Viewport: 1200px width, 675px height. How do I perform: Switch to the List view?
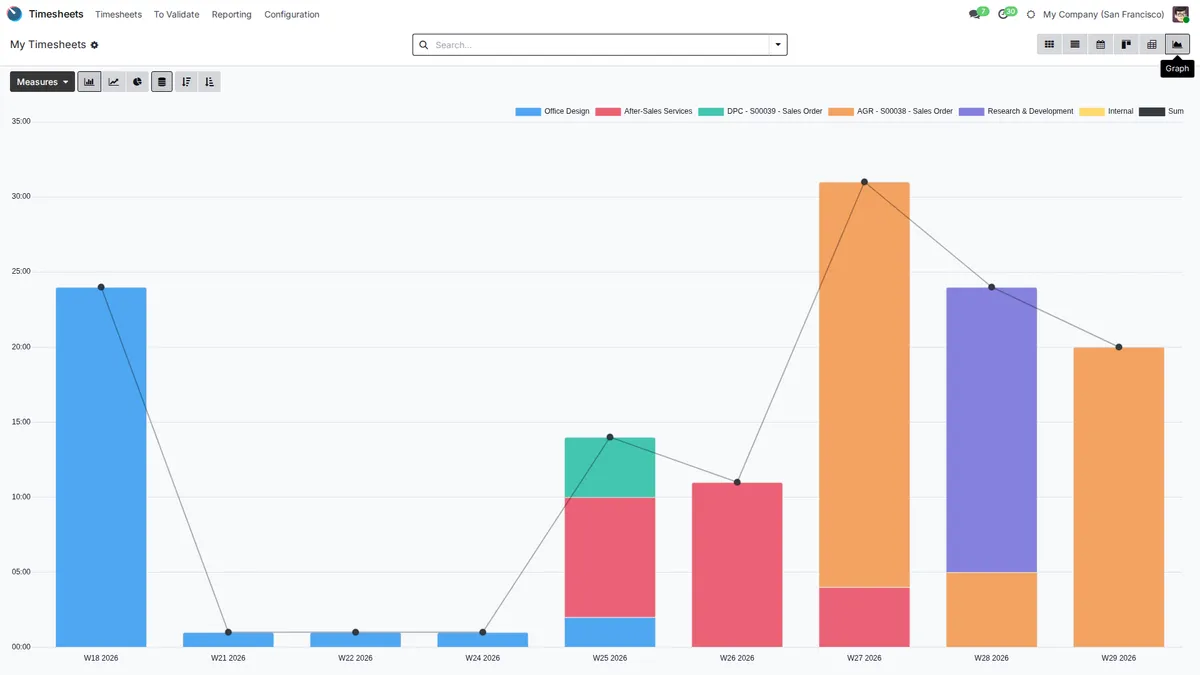tap(1075, 44)
